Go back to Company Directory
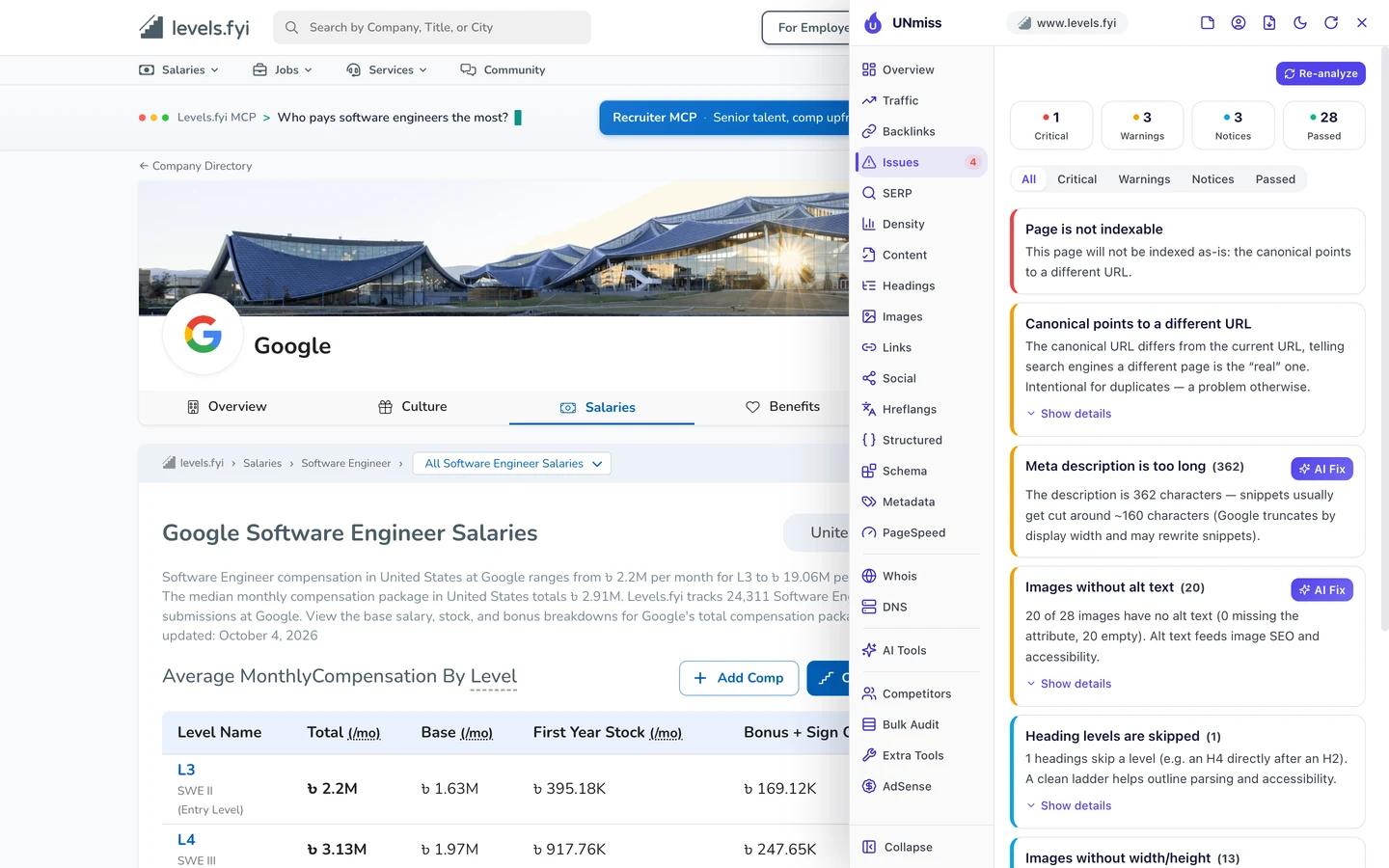Viewport: 1389px width, 868px height. pyautogui.click(x=196, y=166)
